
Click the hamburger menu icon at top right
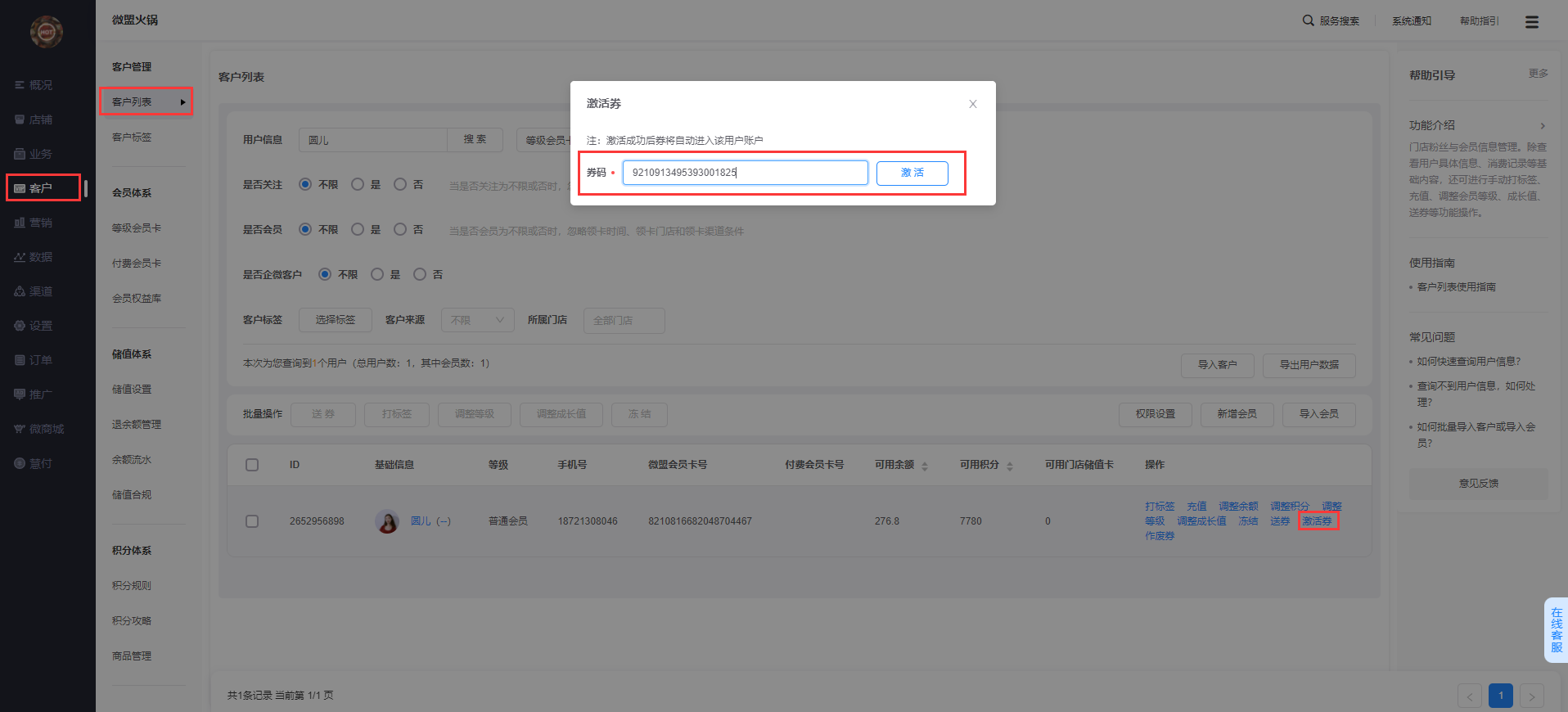[x=1531, y=22]
